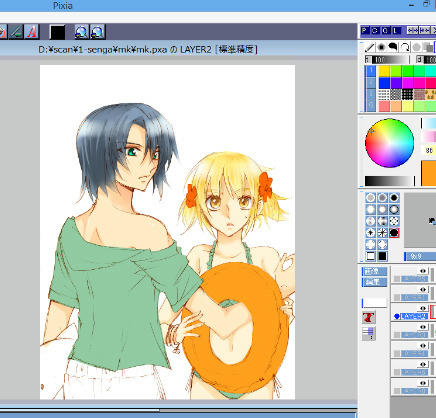
Task: Select the black square brush tip
Action: [x=382, y=256]
